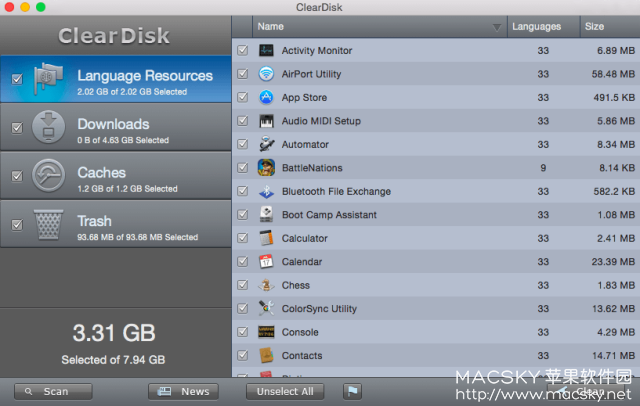Uncheck the Language Resources category checkbox
This screenshot has width=640, height=406.
coord(17,79)
